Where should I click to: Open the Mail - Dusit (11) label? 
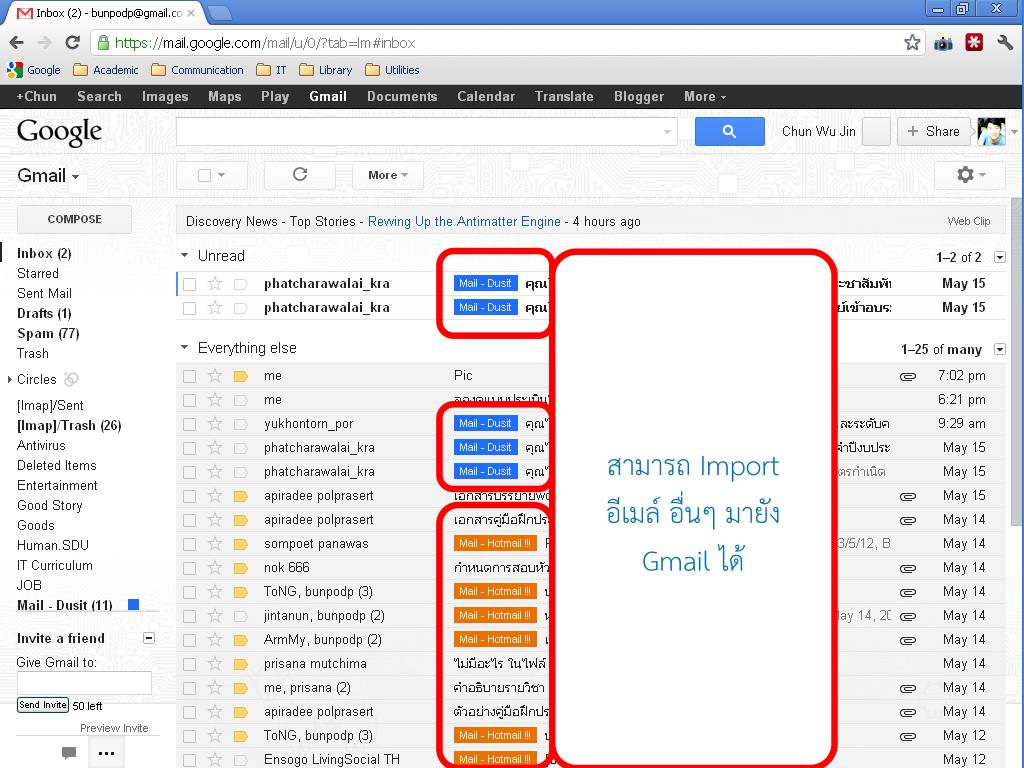pos(65,605)
